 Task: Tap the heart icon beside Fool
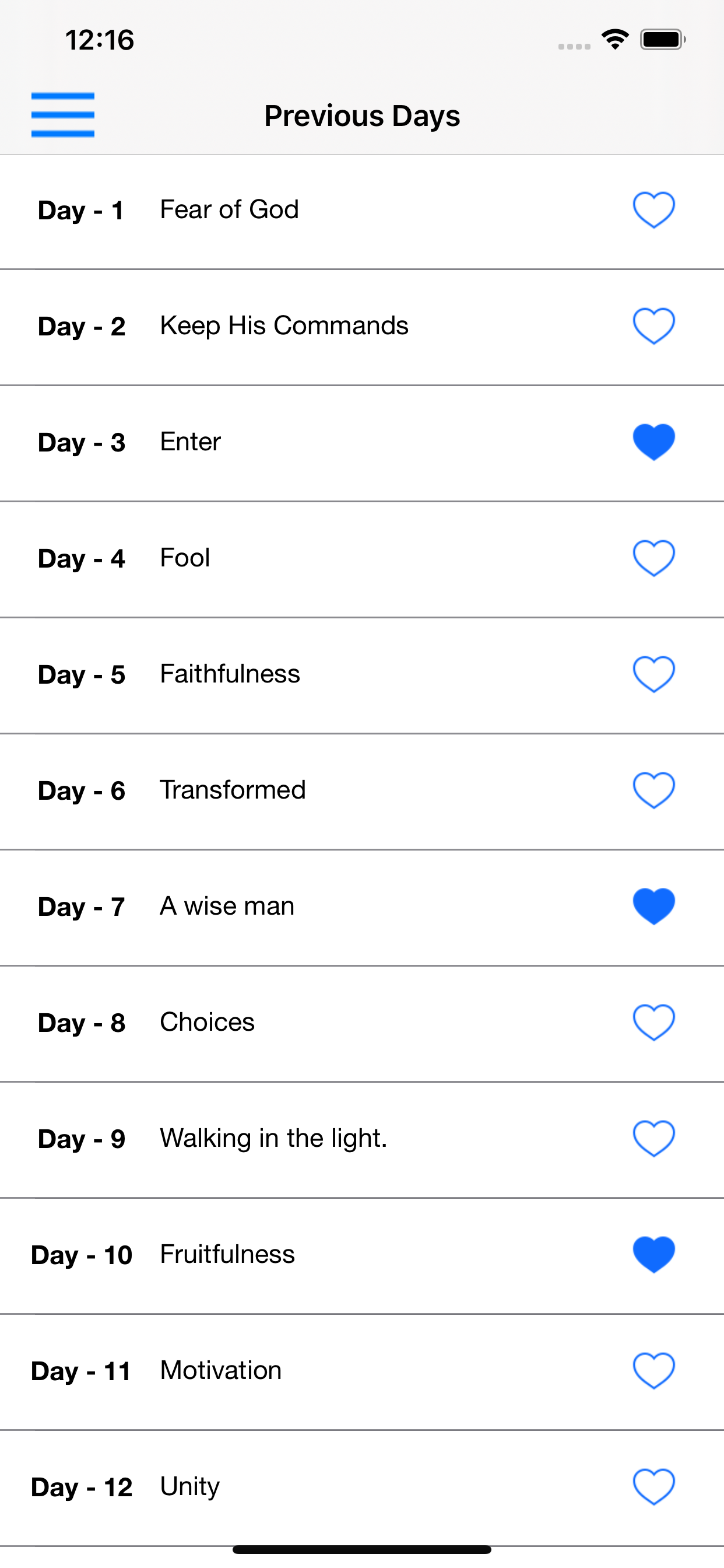tap(654, 558)
